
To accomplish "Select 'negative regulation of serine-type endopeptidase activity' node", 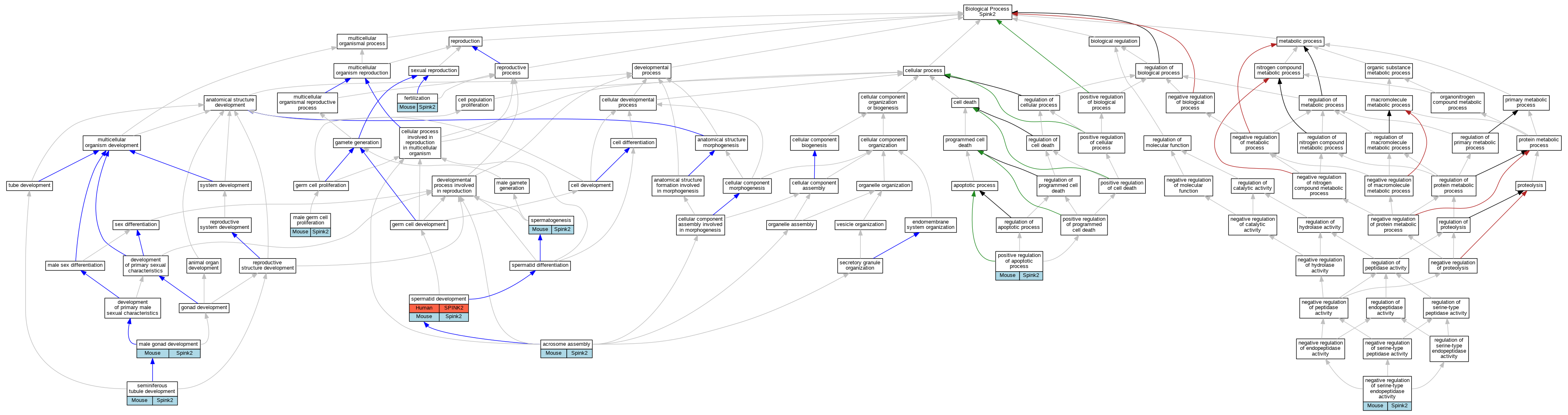I will (1387, 388).
